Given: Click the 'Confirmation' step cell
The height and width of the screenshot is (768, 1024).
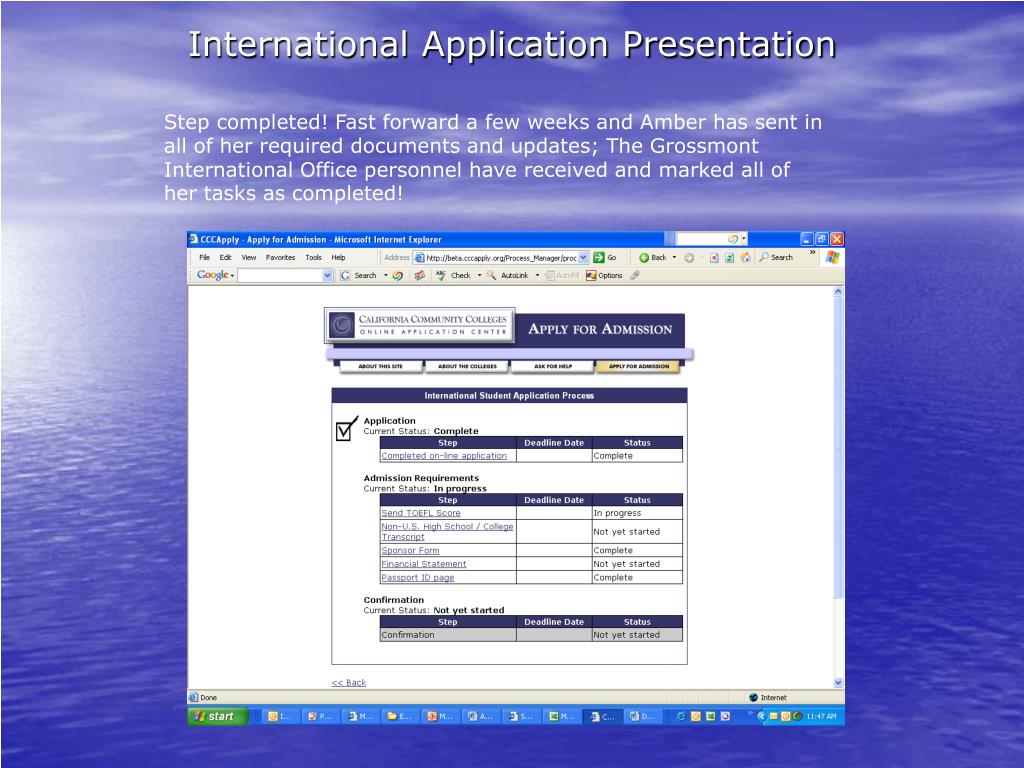Looking at the screenshot, I should (448, 635).
